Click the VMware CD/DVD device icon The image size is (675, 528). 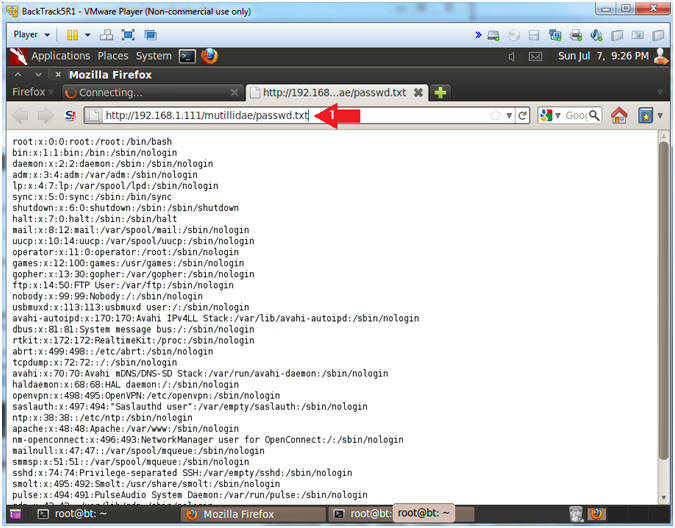click(514, 35)
